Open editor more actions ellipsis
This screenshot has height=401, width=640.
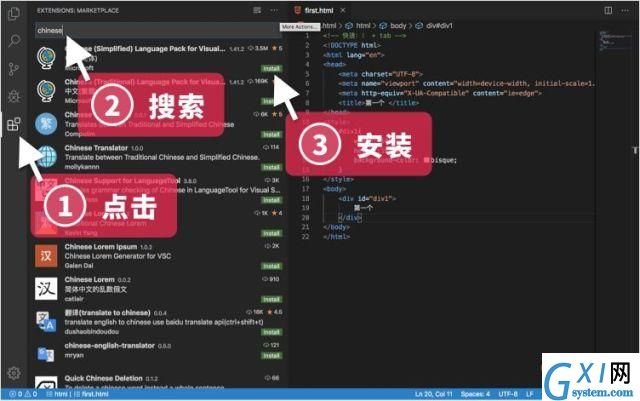click(x=625, y=10)
